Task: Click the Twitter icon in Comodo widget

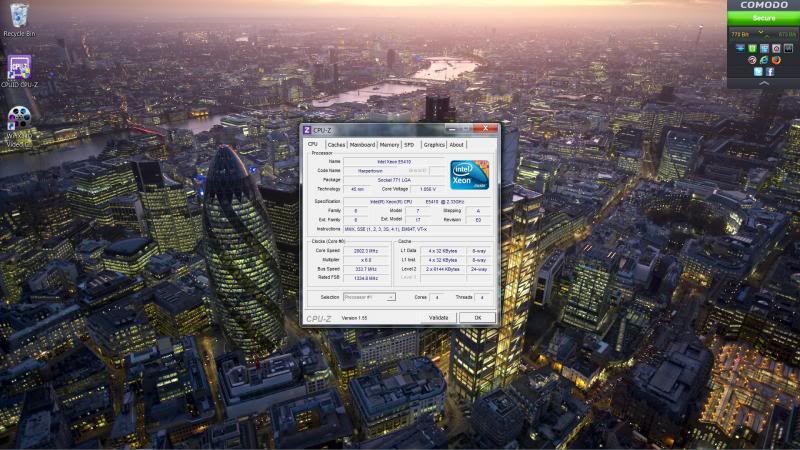Action: (757, 72)
